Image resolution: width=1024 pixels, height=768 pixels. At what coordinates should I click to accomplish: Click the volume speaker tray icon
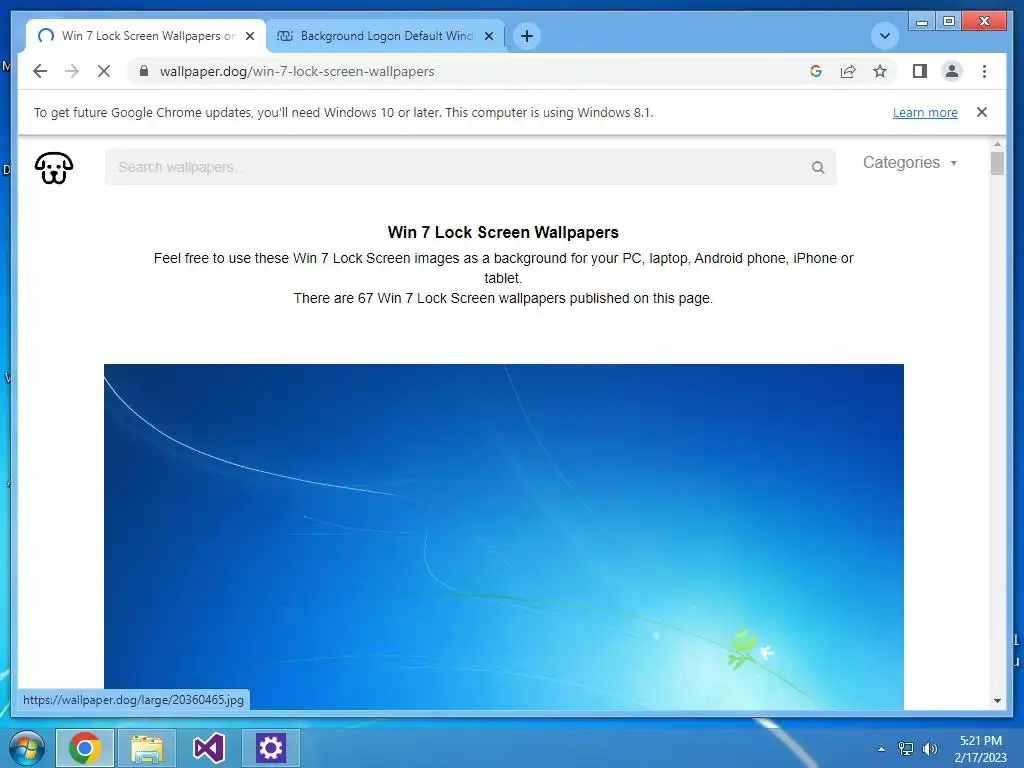[929, 749]
